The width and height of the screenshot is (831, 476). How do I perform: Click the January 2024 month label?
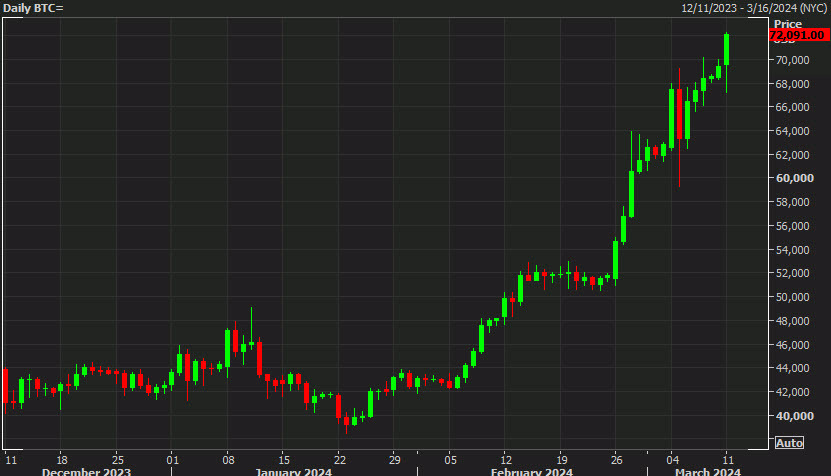point(293,471)
